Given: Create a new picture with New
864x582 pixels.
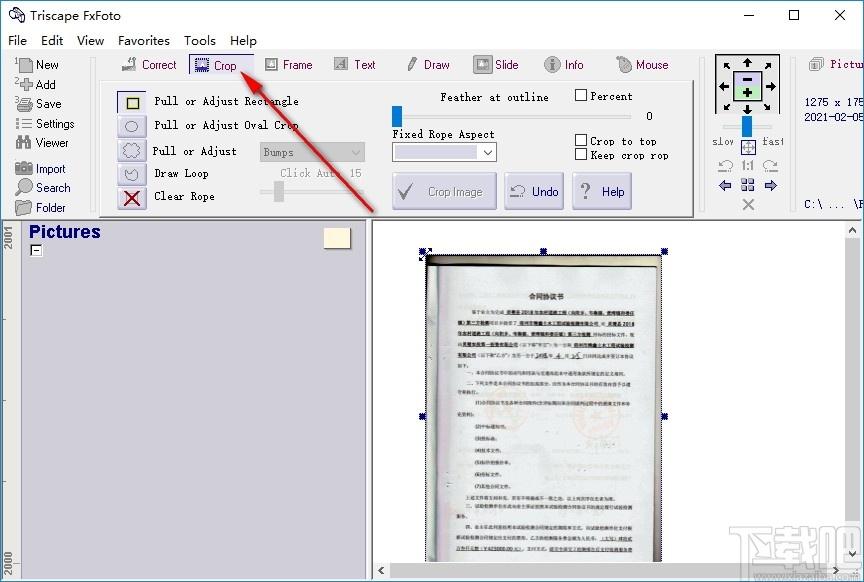Looking at the screenshot, I should (39, 65).
